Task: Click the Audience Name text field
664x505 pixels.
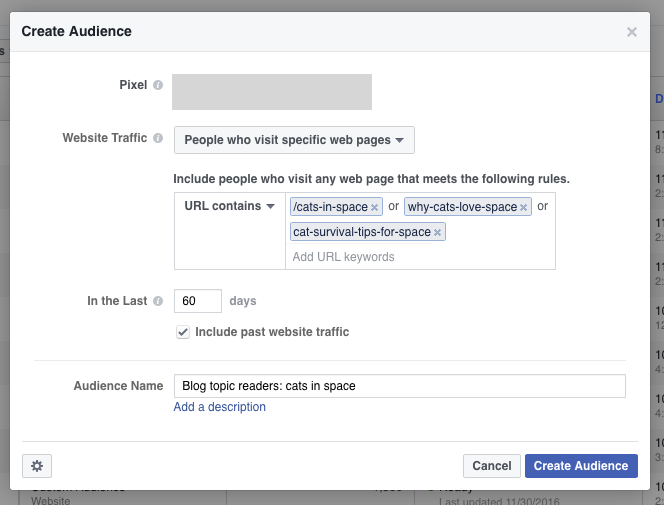Action: (399, 386)
